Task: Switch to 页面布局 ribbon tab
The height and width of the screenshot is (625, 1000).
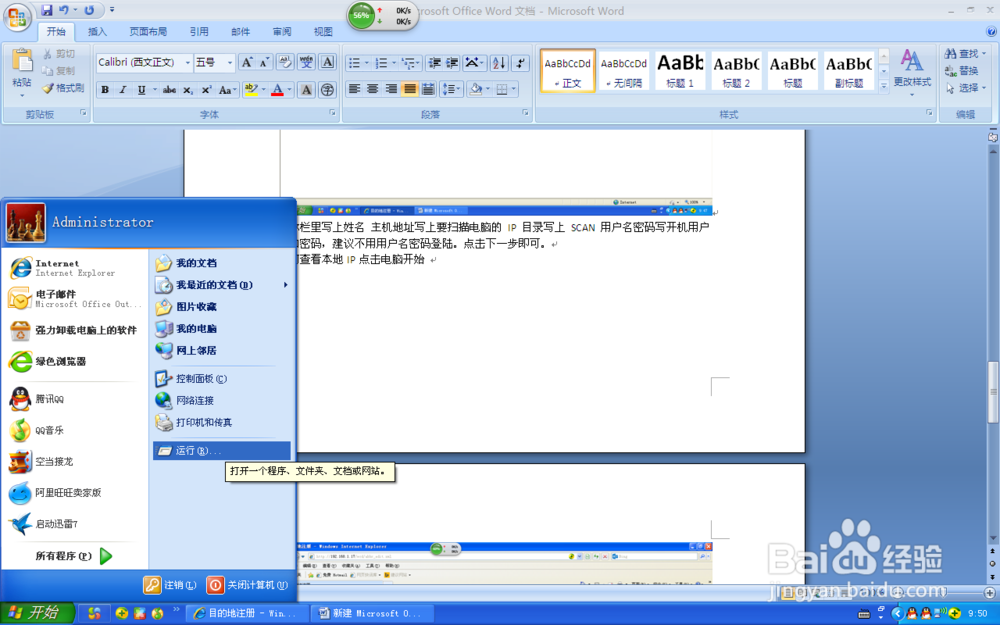Action: (x=148, y=31)
